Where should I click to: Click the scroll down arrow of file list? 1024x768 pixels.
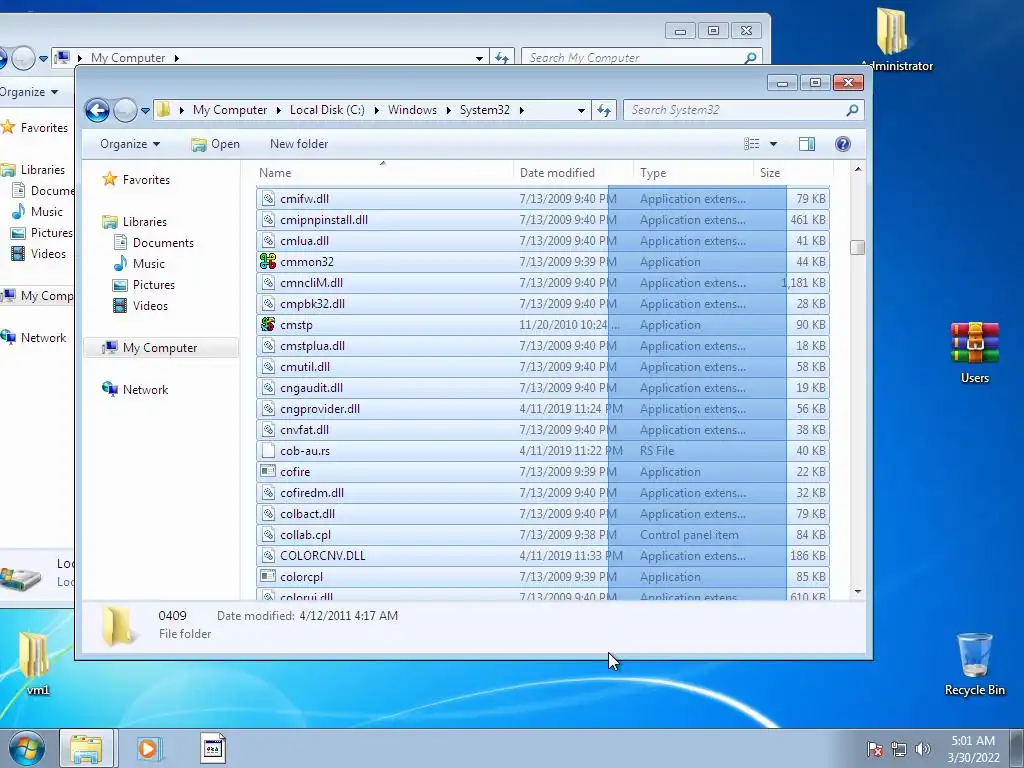pyautogui.click(x=857, y=592)
